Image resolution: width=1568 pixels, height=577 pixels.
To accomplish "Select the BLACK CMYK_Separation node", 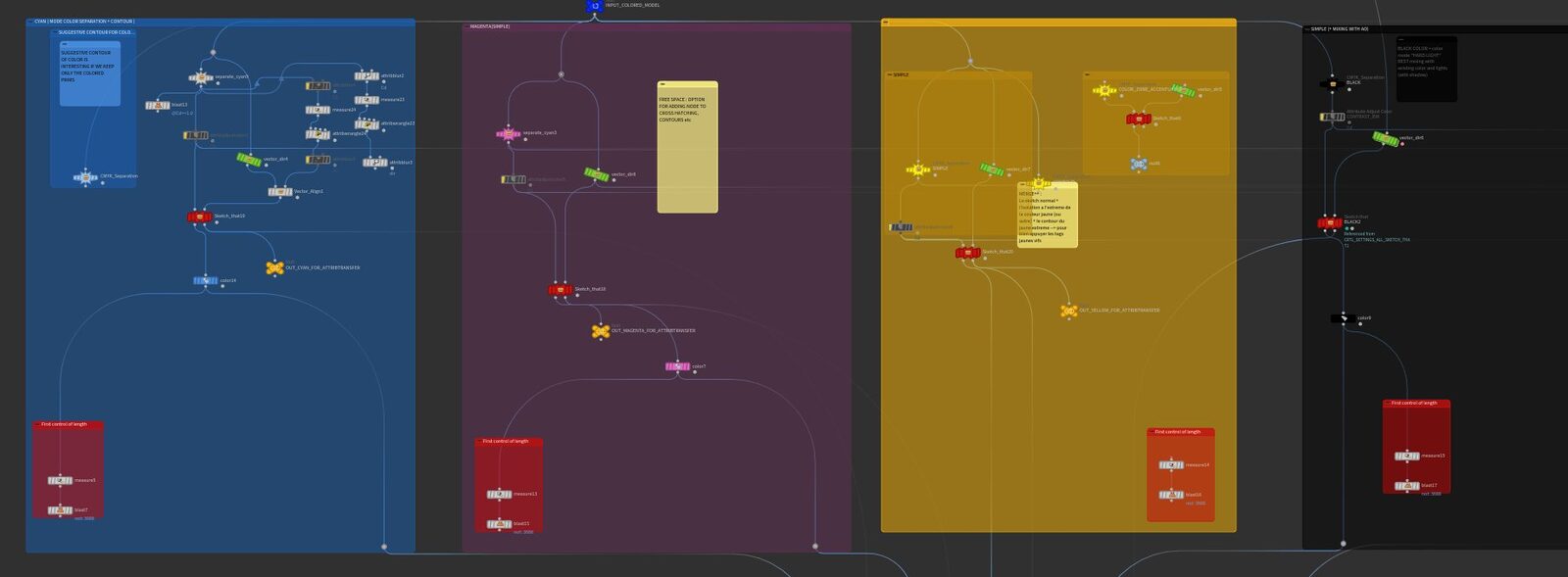I will (x=1333, y=83).
